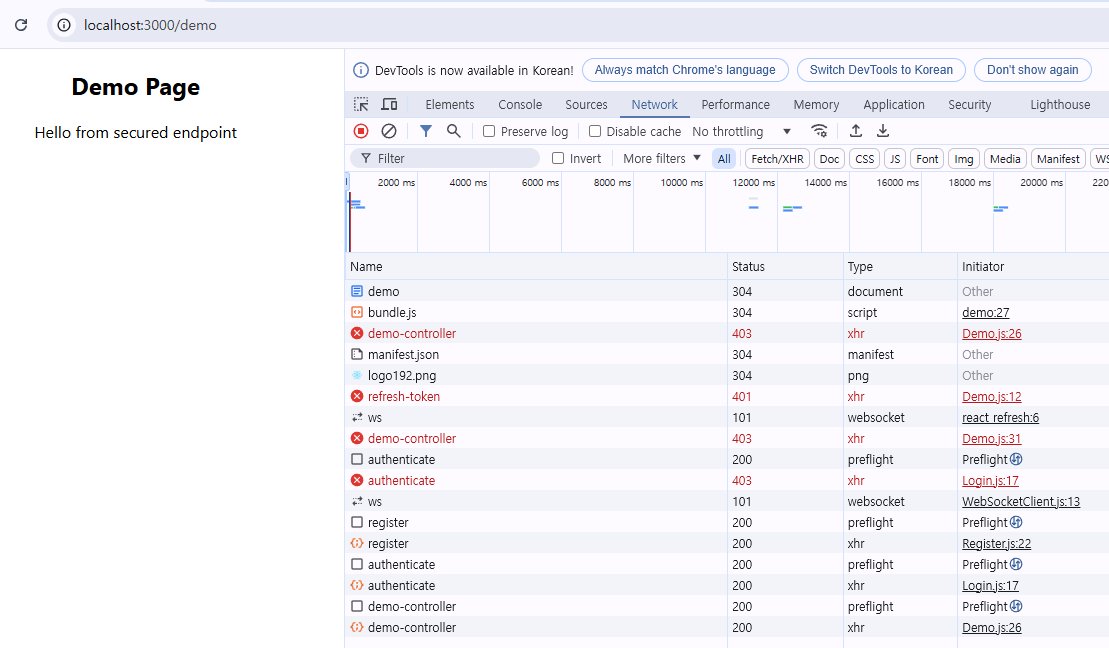Open network search magnifier icon
Screen dimensions: 1109x648
click(453, 131)
